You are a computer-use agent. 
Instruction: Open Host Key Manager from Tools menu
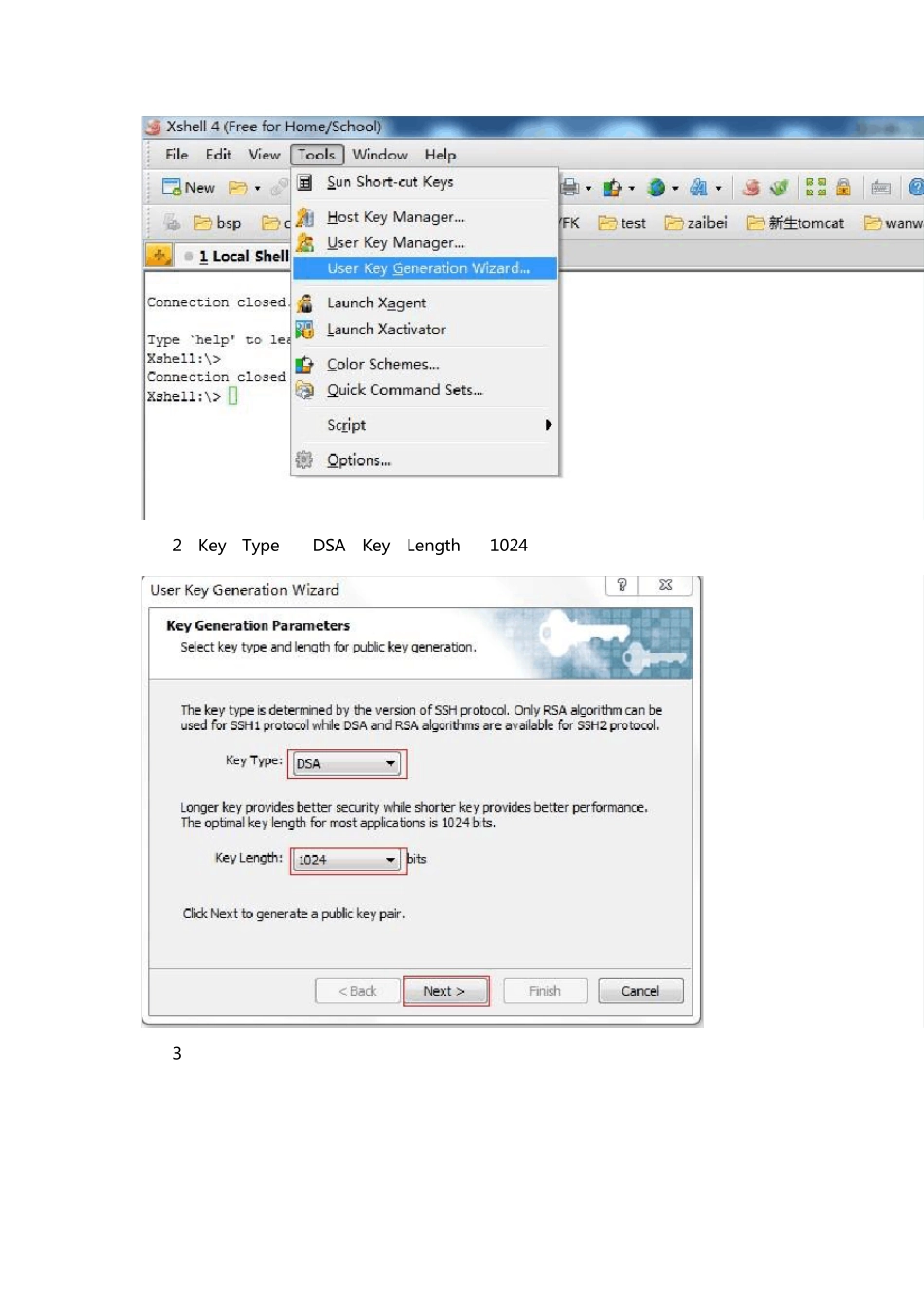pyautogui.click(x=395, y=217)
